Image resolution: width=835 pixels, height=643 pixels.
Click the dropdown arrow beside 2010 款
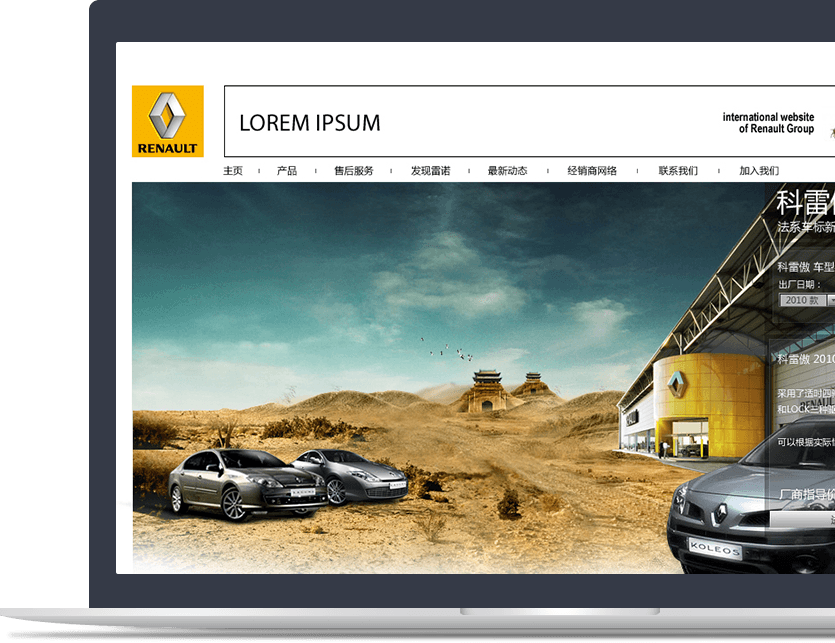pyautogui.click(x=830, y=300)
